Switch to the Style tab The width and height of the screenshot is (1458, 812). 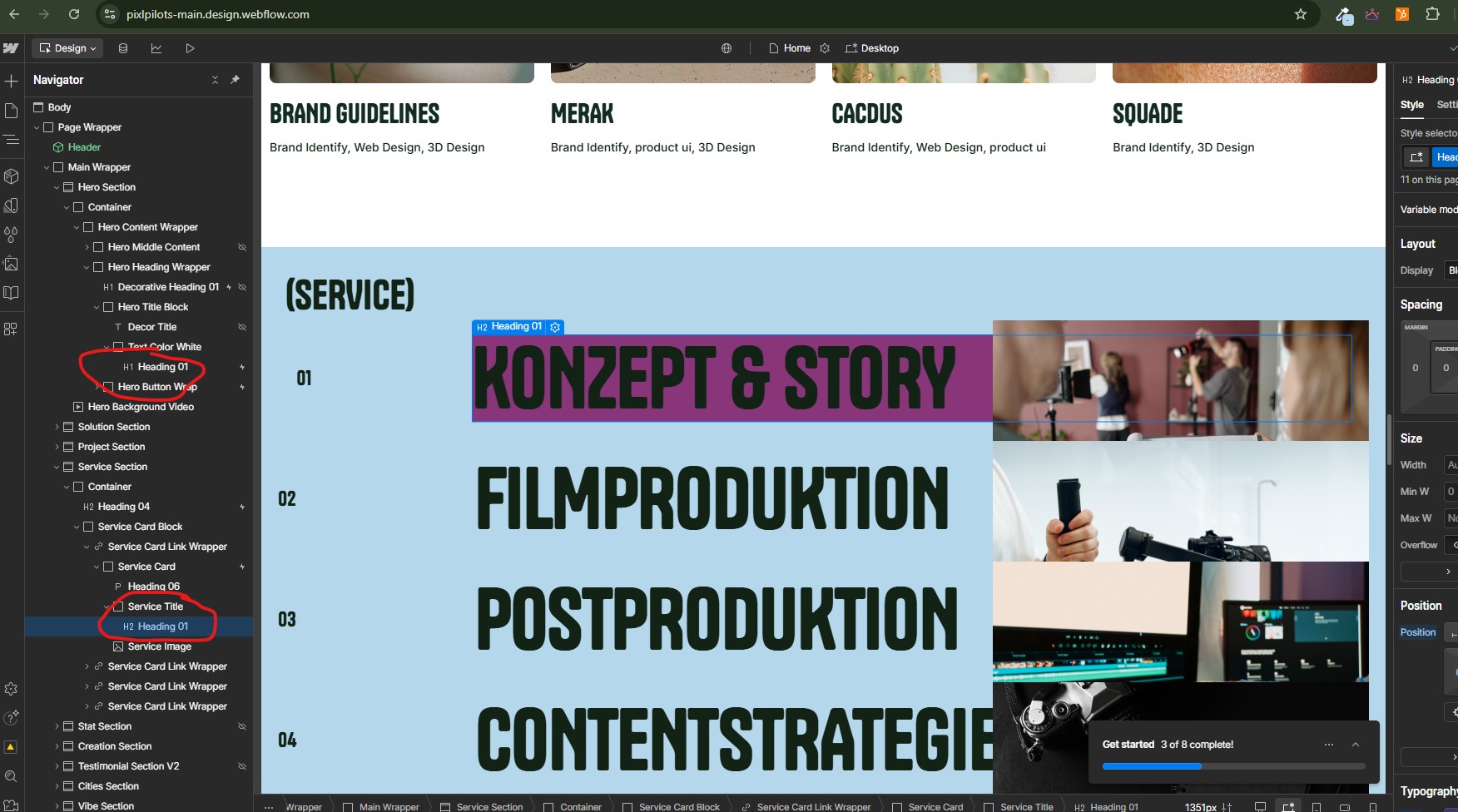(x=1411, y=105)
